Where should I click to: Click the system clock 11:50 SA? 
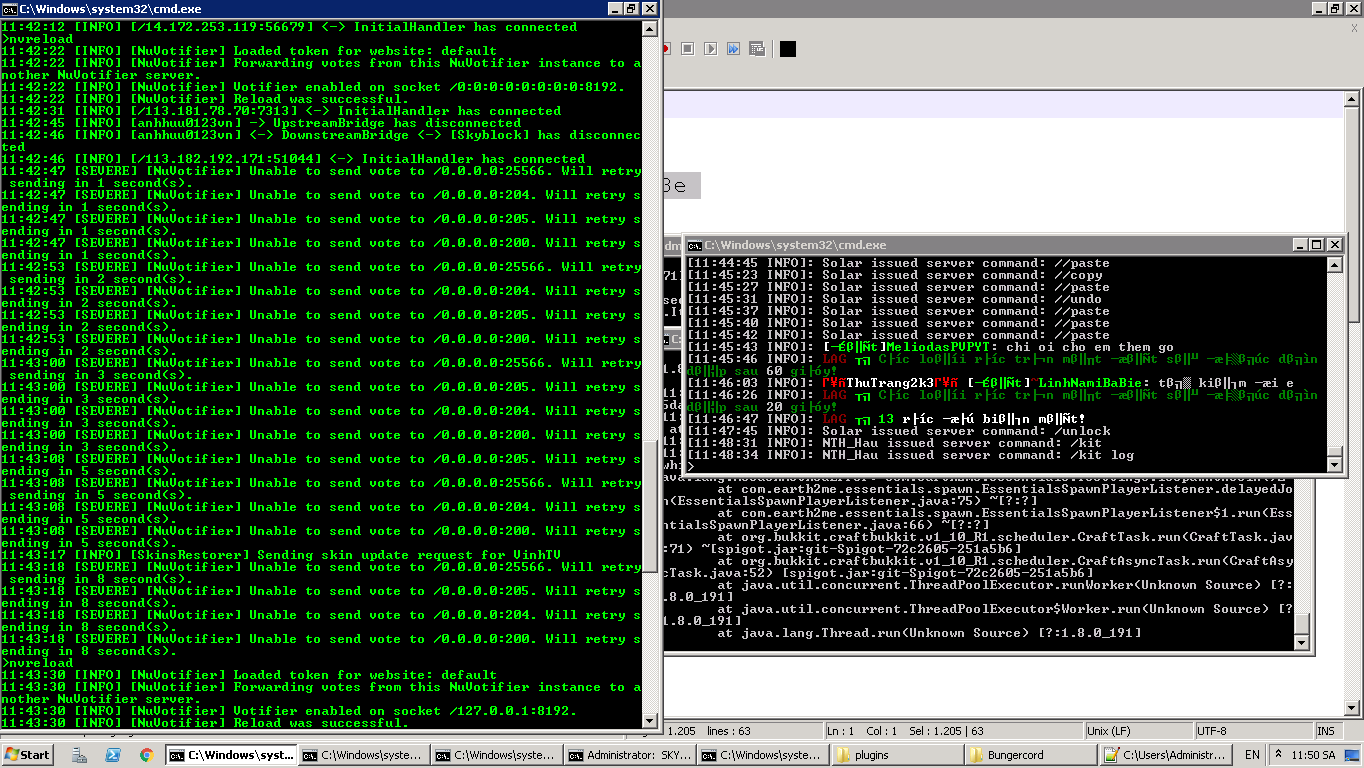[x=1315, y=755]
